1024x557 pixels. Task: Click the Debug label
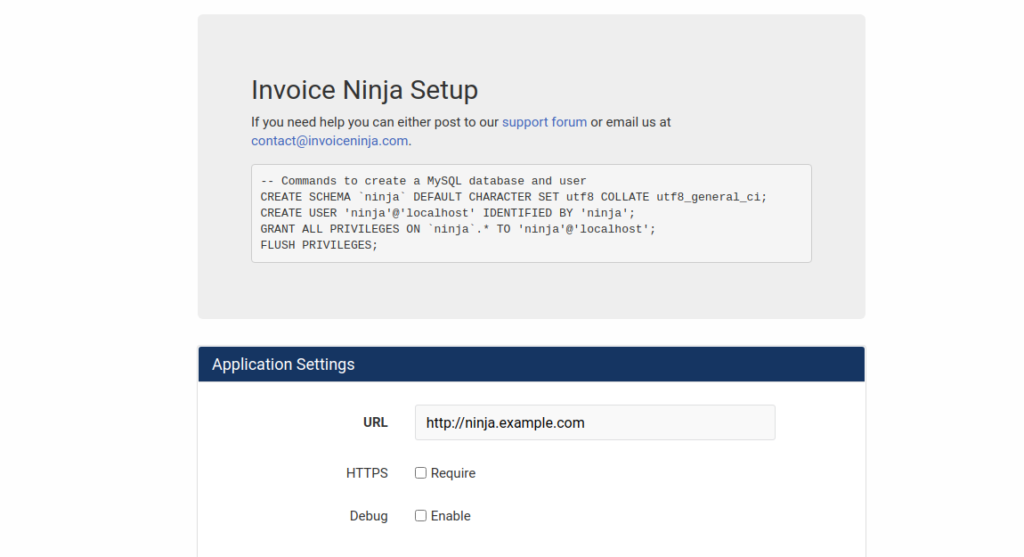[x=369, y=516]
